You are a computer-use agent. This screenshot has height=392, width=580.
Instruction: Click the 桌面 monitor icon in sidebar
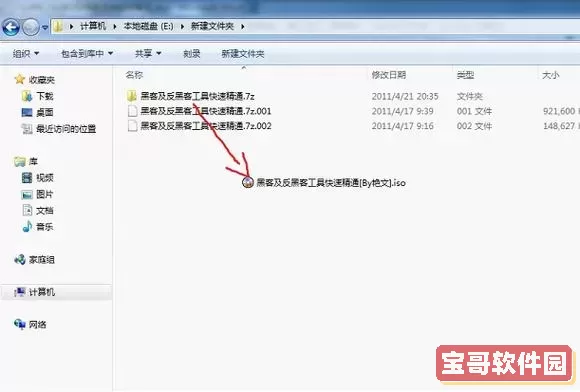click(27, 112)
